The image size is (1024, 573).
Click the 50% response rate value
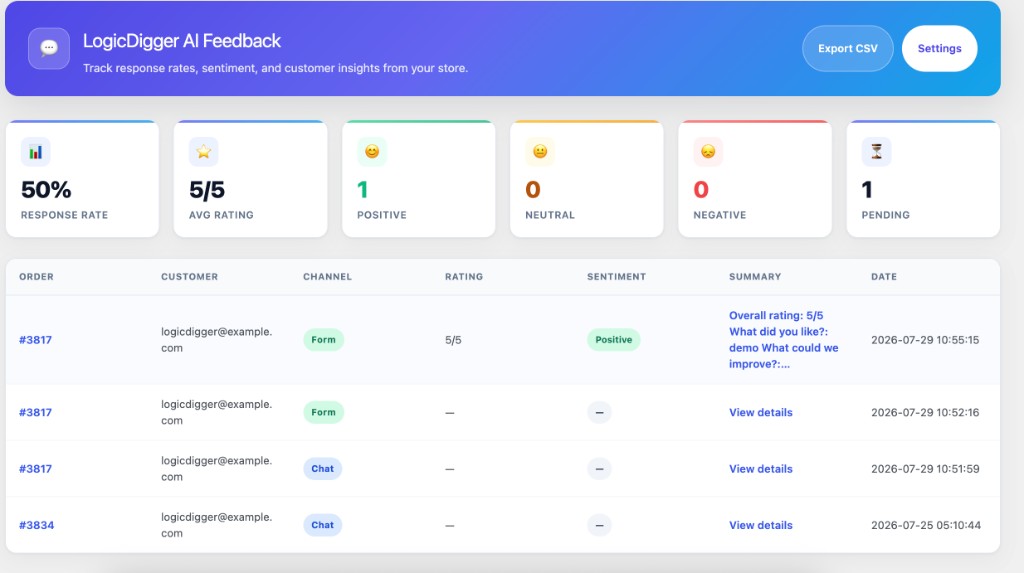tap(46, 190)
